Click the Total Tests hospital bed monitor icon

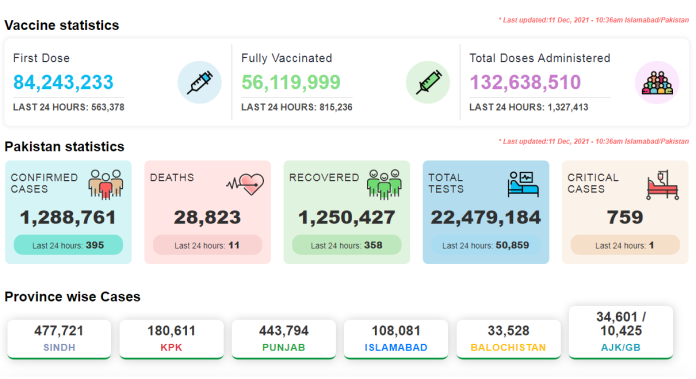pyautogui.click(x=523, y=184)
